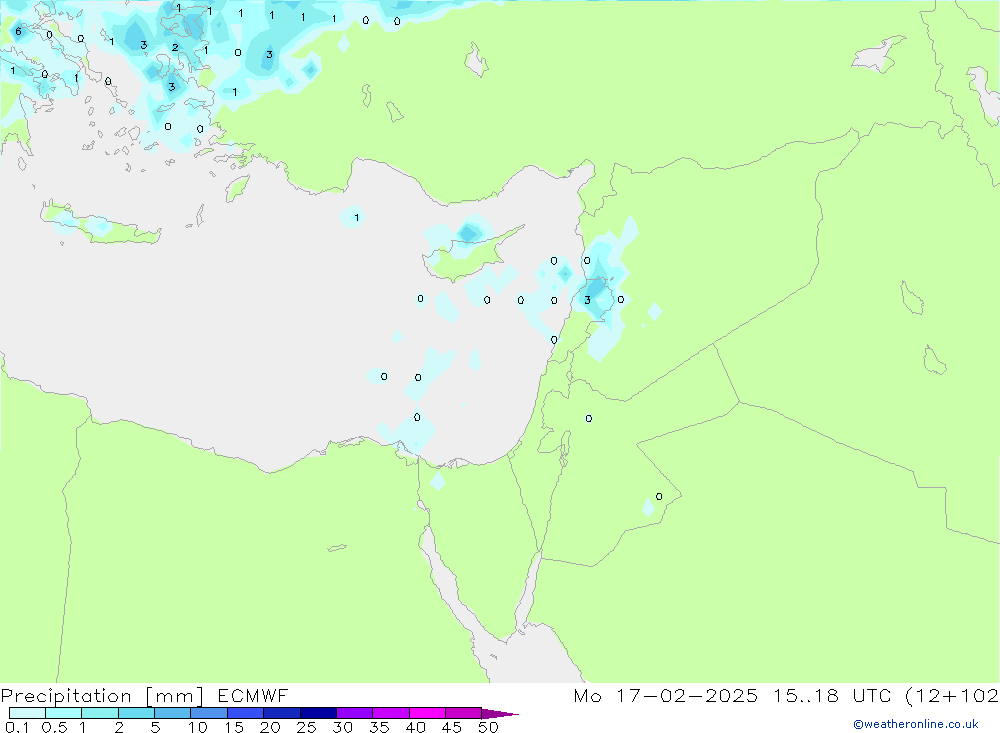The height and width of the screenshot is (733, 1000).
Task: Pick the 45–50 mm legend swatch
Action: point(464,713)
